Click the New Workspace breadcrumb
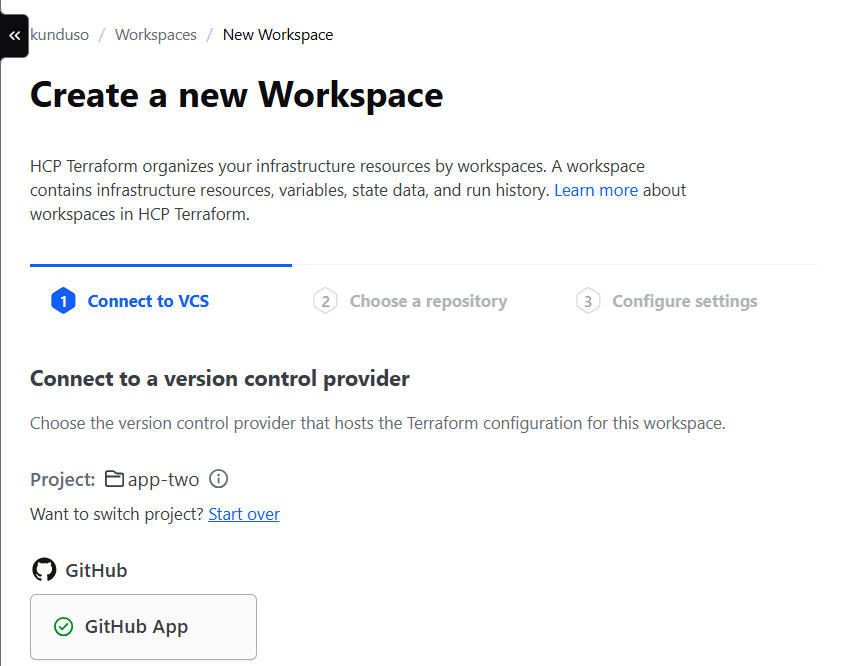Image resolution: width=857 pixels, height=666 pixels. click(278, 35)
